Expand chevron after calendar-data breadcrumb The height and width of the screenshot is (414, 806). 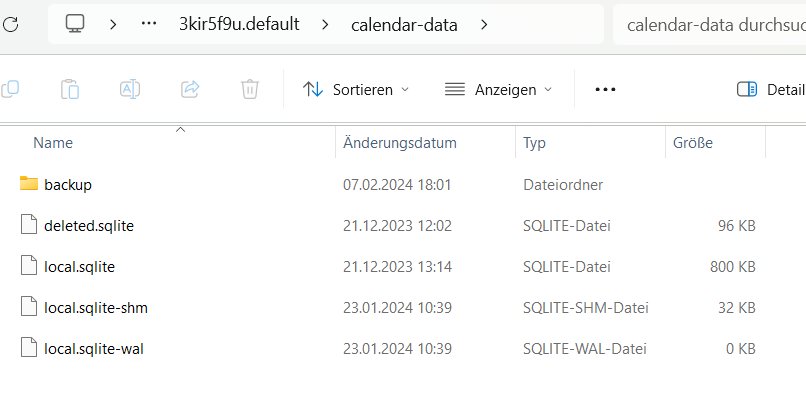coord(484,24)
